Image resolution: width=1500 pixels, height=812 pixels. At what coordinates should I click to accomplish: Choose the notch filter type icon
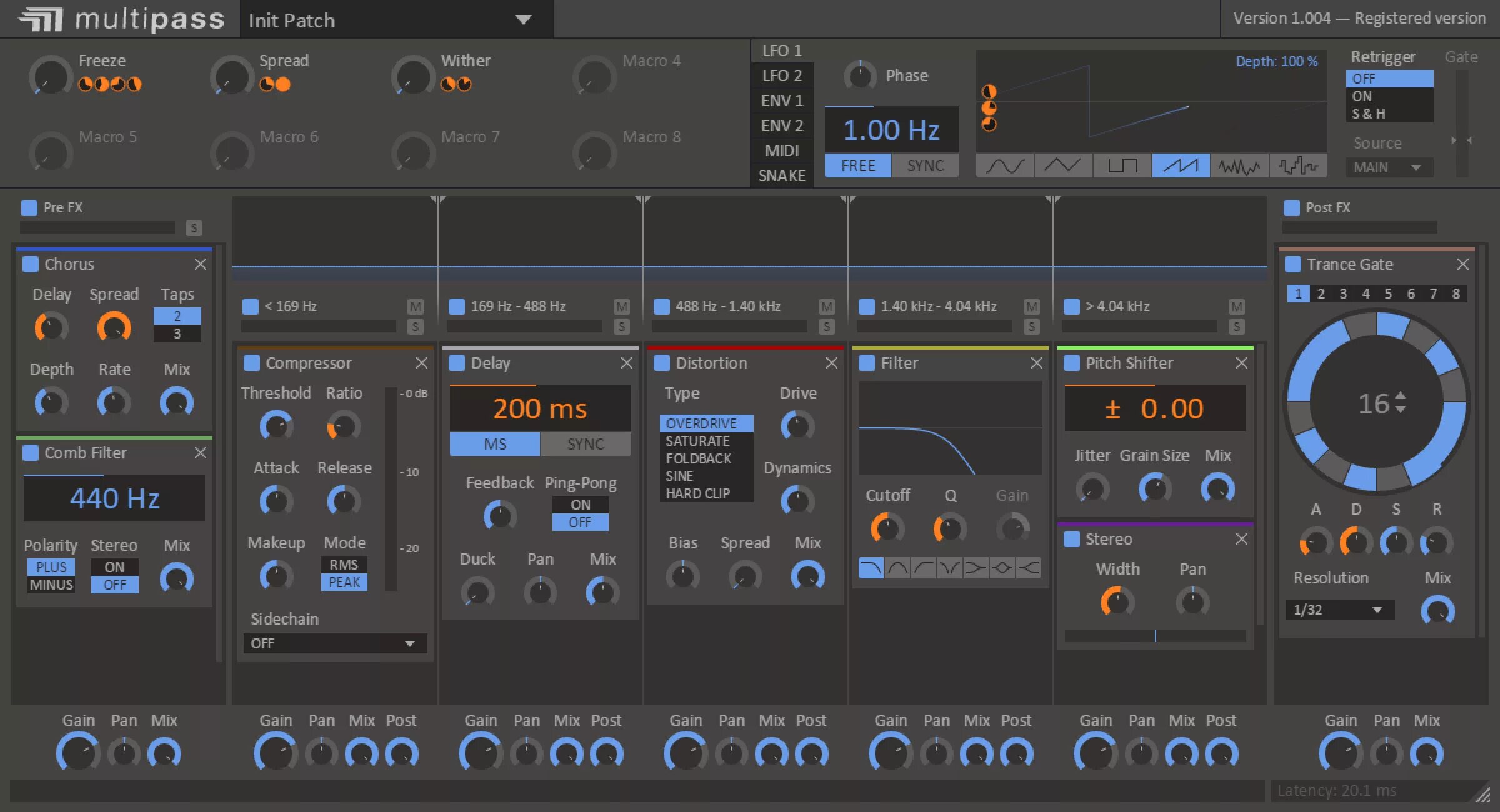[949, 568]
